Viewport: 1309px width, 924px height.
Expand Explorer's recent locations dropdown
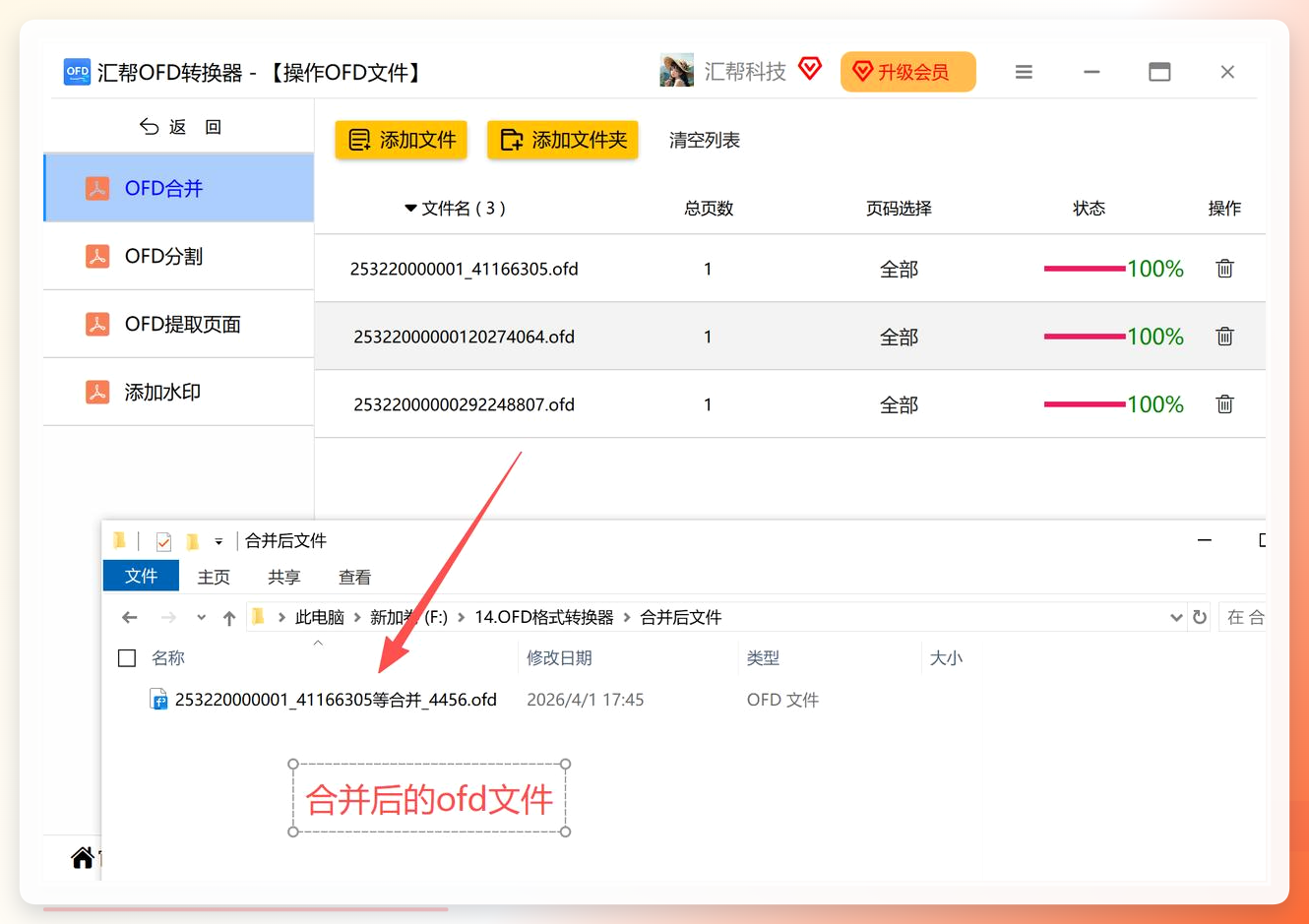(x=201, y=618)
